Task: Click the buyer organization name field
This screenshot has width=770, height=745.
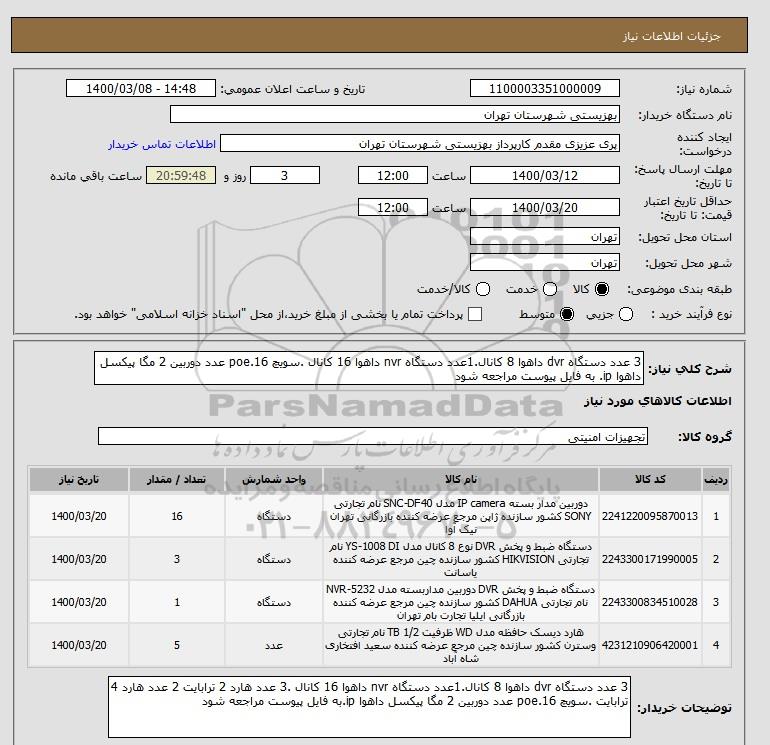Action: pyautogui.click(x=395, y=114)
